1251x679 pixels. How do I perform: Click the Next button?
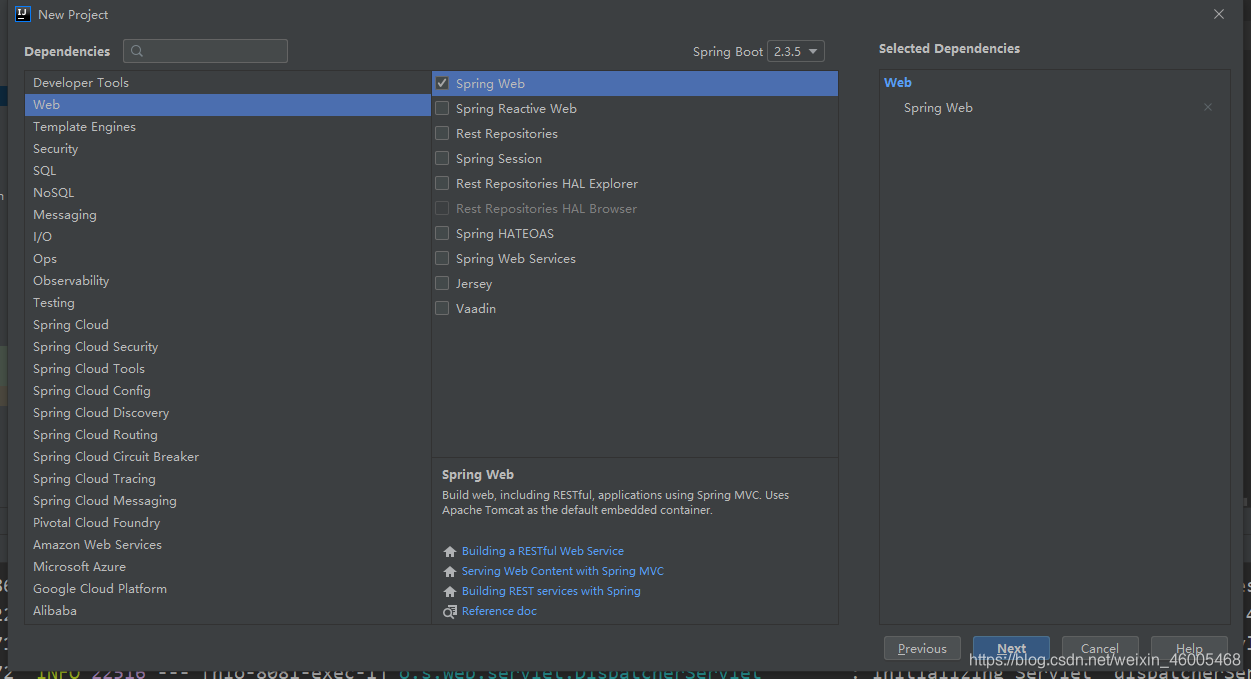pos(1011,648)
